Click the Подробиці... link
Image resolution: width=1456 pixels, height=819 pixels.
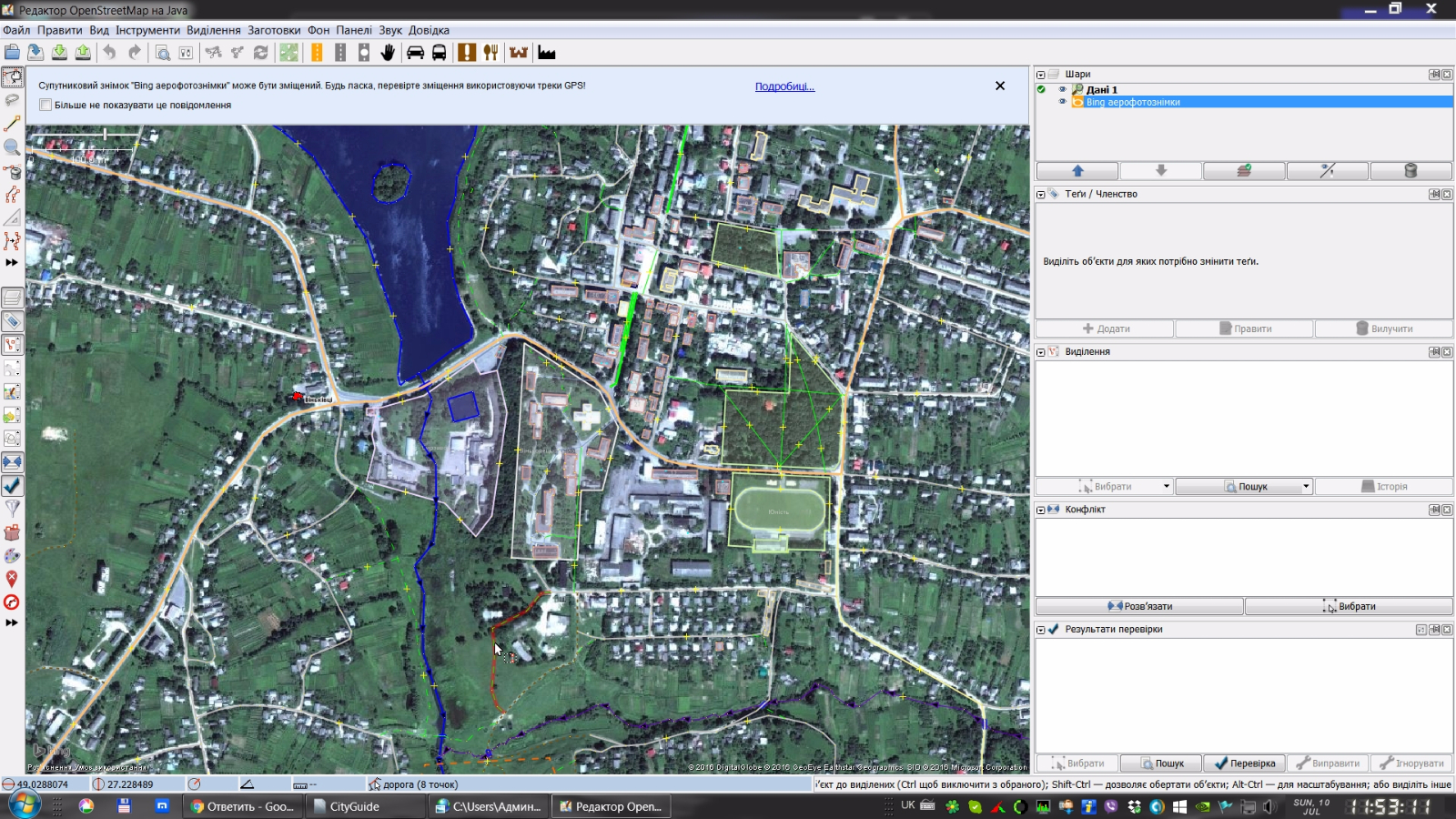click(784, 86)
